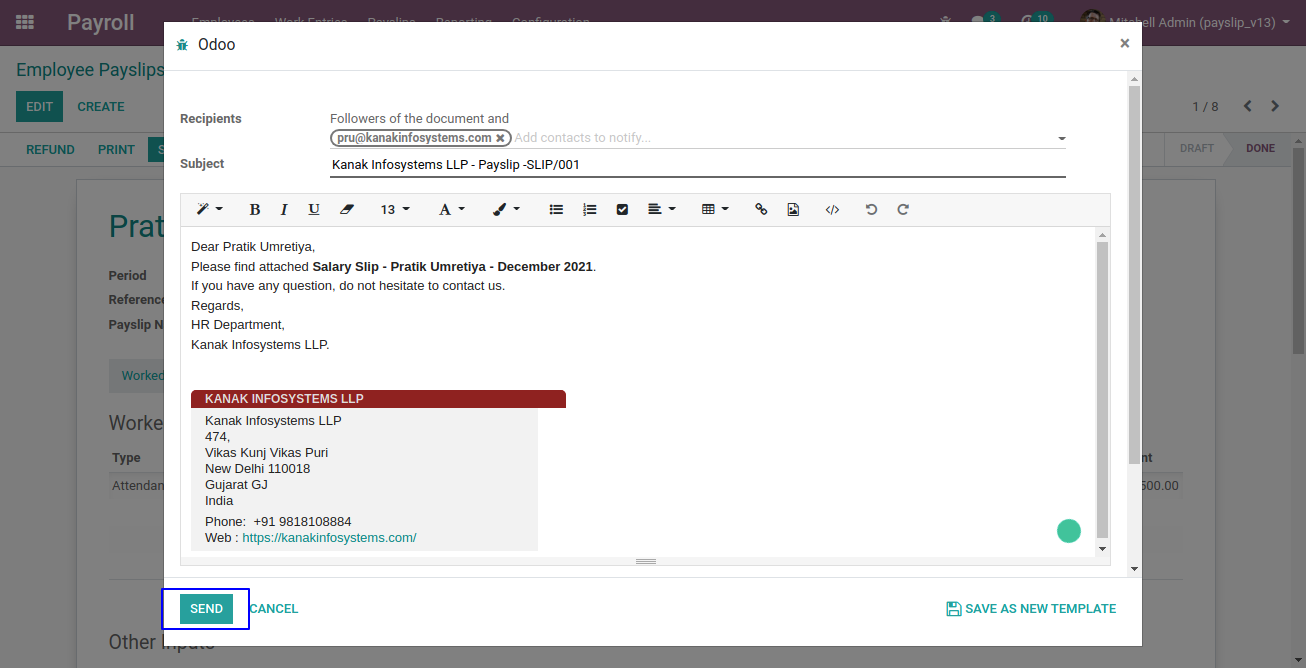Screen dimensions: 1306x668
Task: Go to the next payslip record
Action: click(1275, 107)
